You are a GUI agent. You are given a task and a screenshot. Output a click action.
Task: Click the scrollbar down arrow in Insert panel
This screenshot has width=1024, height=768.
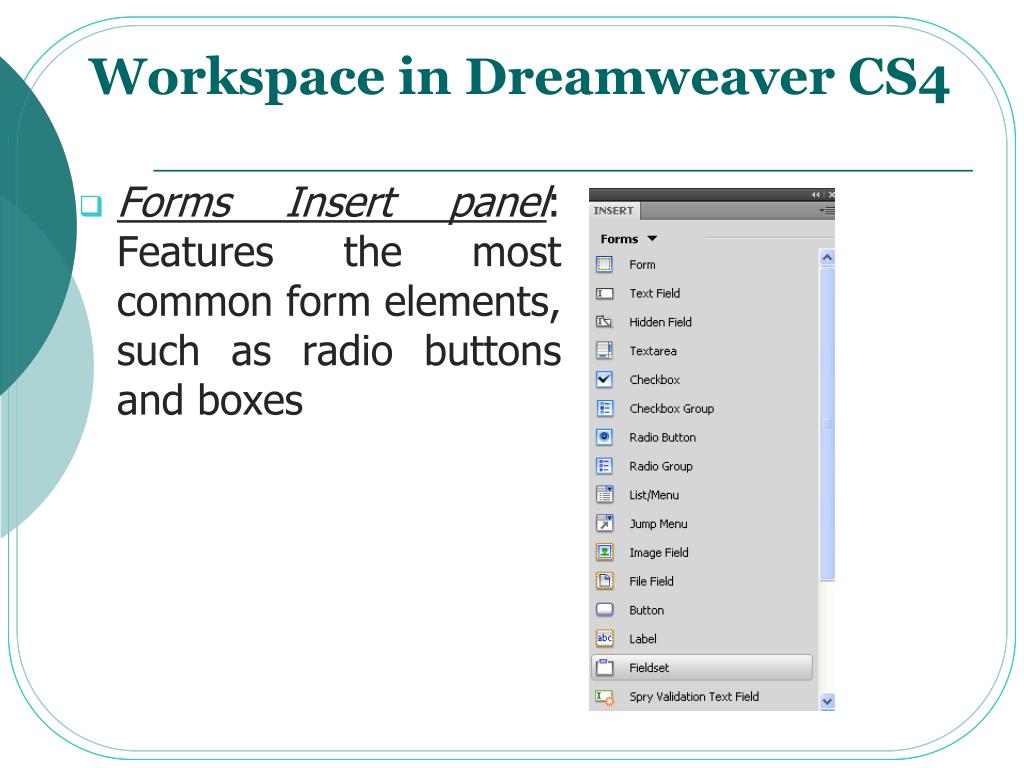coord(827,701)
